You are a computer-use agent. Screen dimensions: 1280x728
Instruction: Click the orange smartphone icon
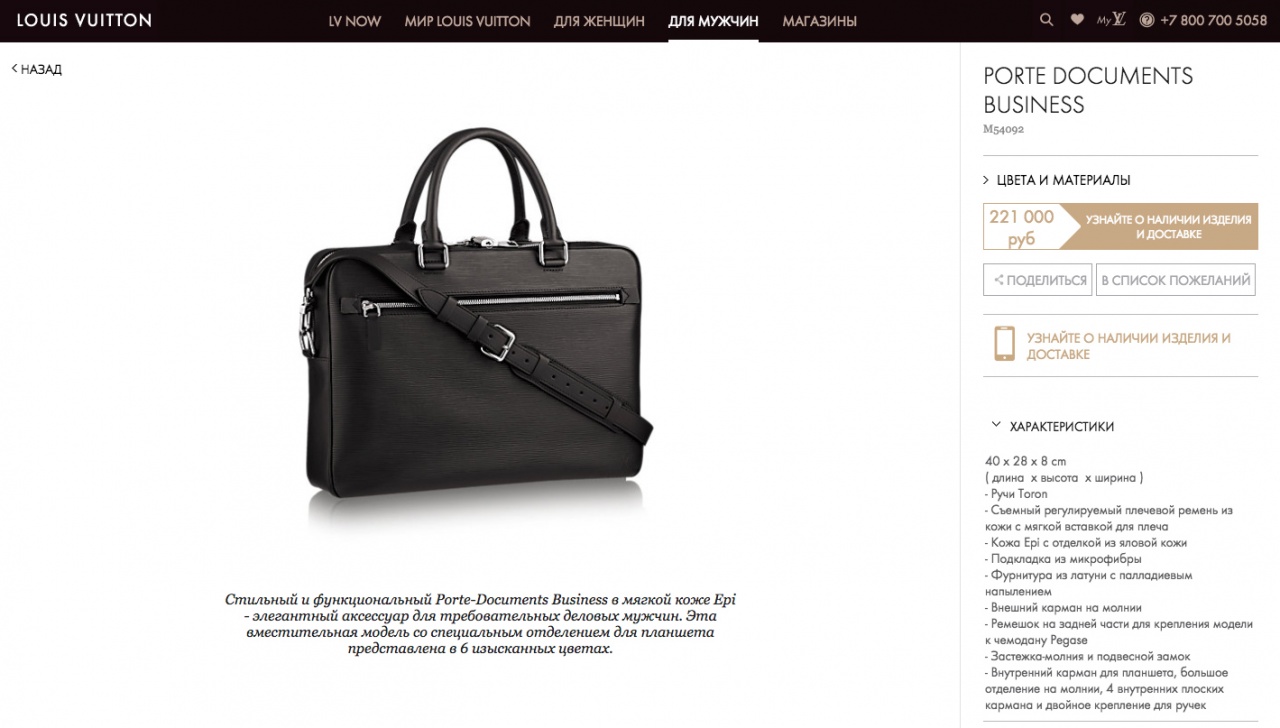[1004, 342]
